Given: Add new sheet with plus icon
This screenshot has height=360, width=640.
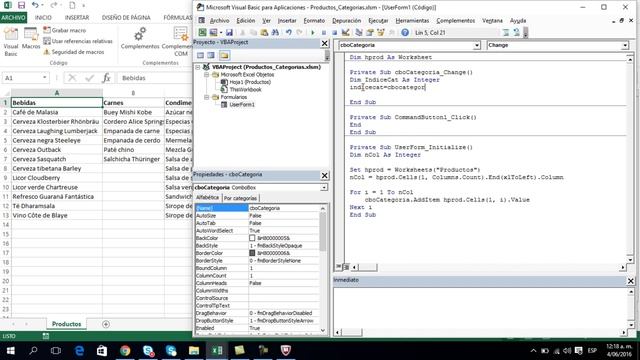Looking at the screenshot, I should click(106, 324).
